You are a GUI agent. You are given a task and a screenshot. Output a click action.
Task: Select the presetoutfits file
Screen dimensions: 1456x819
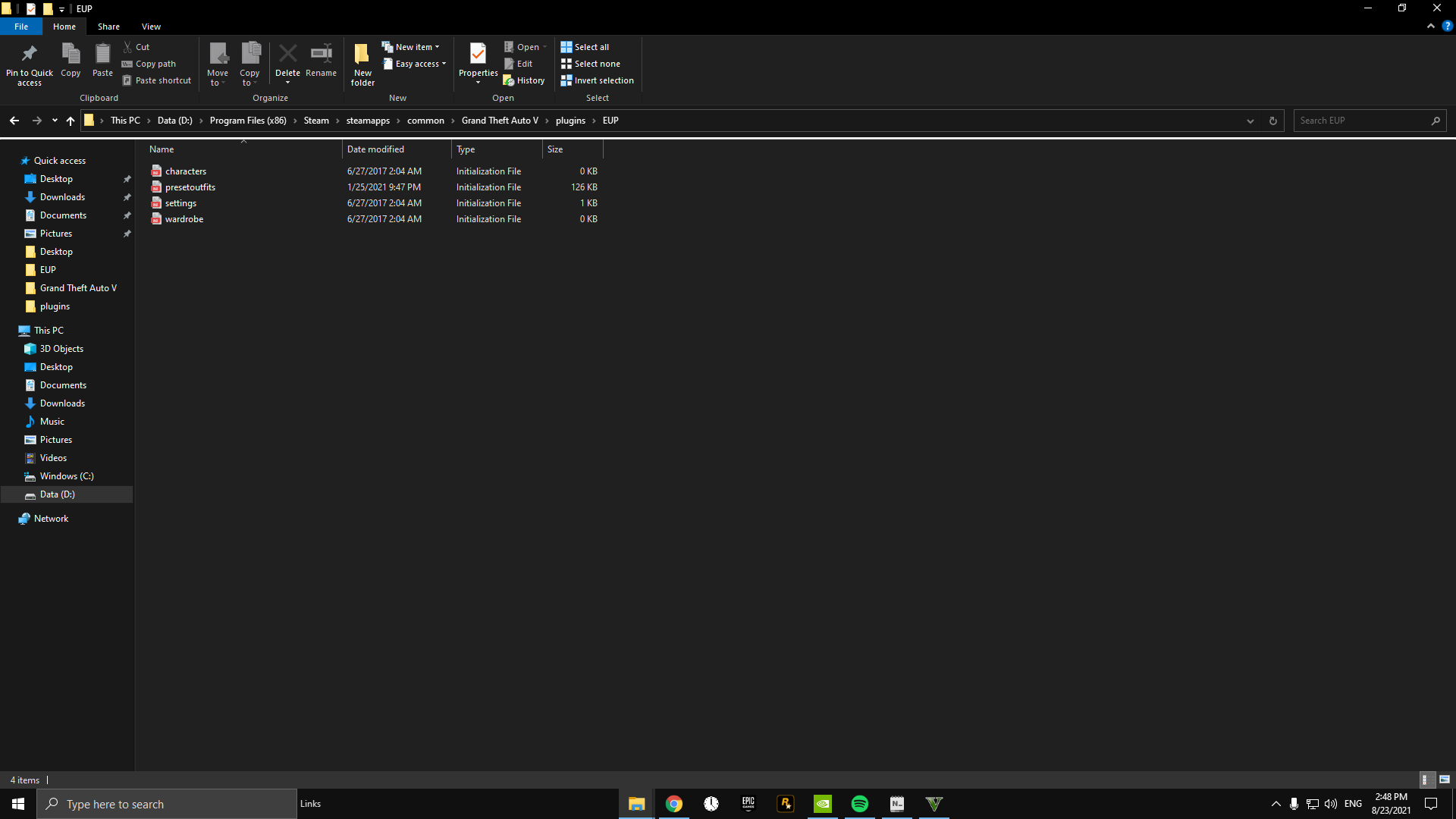pos(190,187)
